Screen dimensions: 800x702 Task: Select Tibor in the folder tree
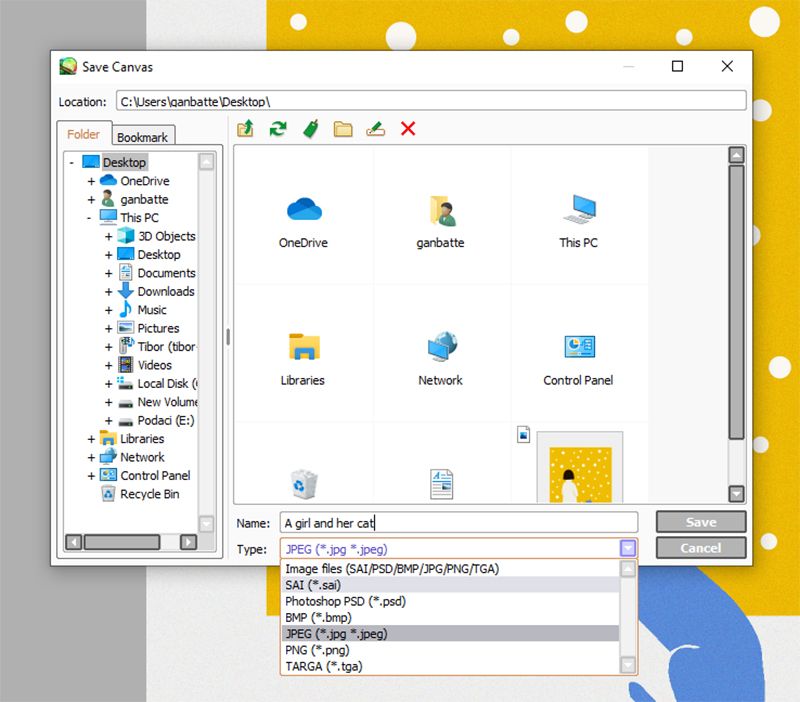[166, 347]
